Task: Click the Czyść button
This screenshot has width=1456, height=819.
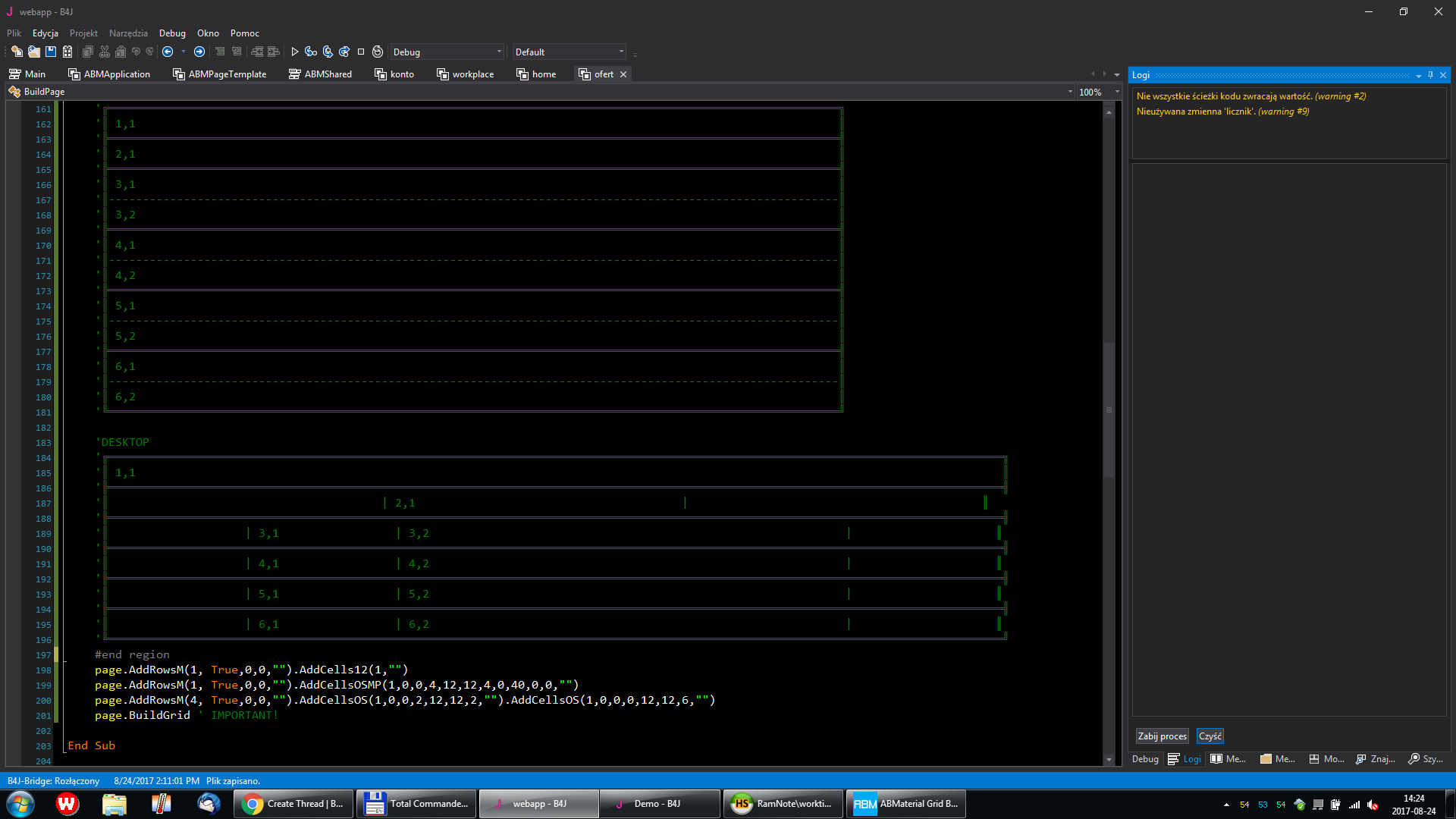Action: (1210, 736)
